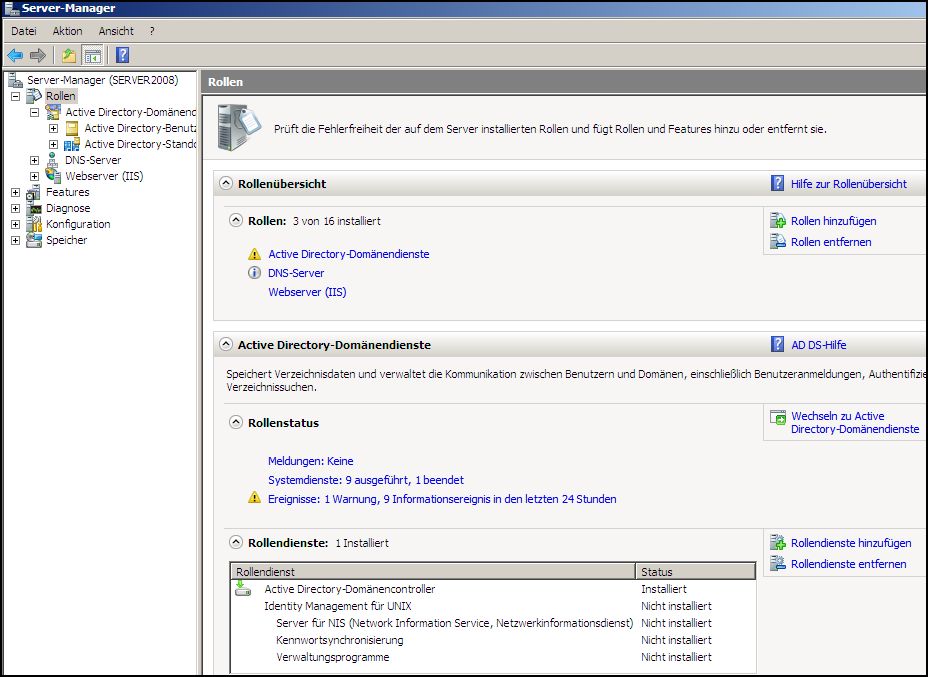
Task: Collapse the Active Directory-Domänendienste section header
Action: click(225, 344)
